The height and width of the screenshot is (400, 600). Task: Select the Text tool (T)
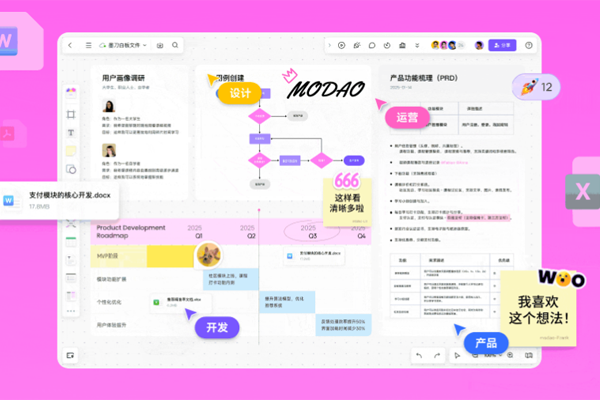[71, 133]
